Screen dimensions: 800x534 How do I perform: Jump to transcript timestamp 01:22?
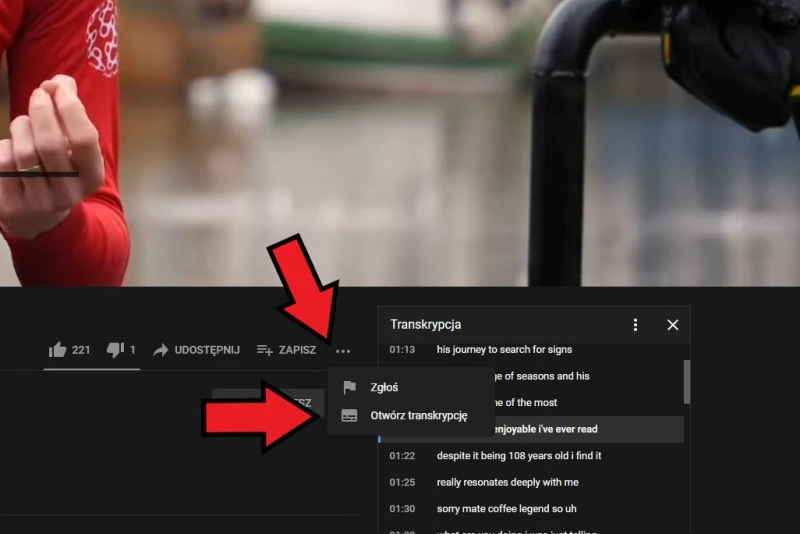402,456
